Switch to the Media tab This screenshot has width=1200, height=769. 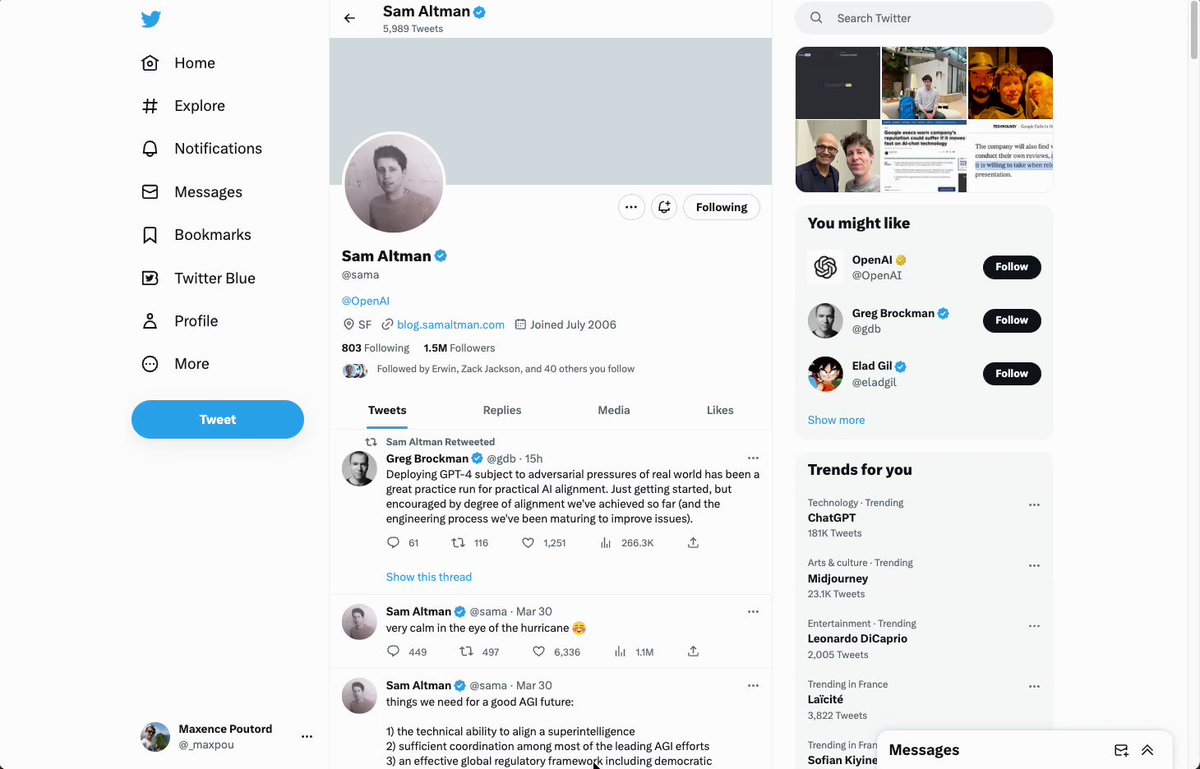(614, 410)
